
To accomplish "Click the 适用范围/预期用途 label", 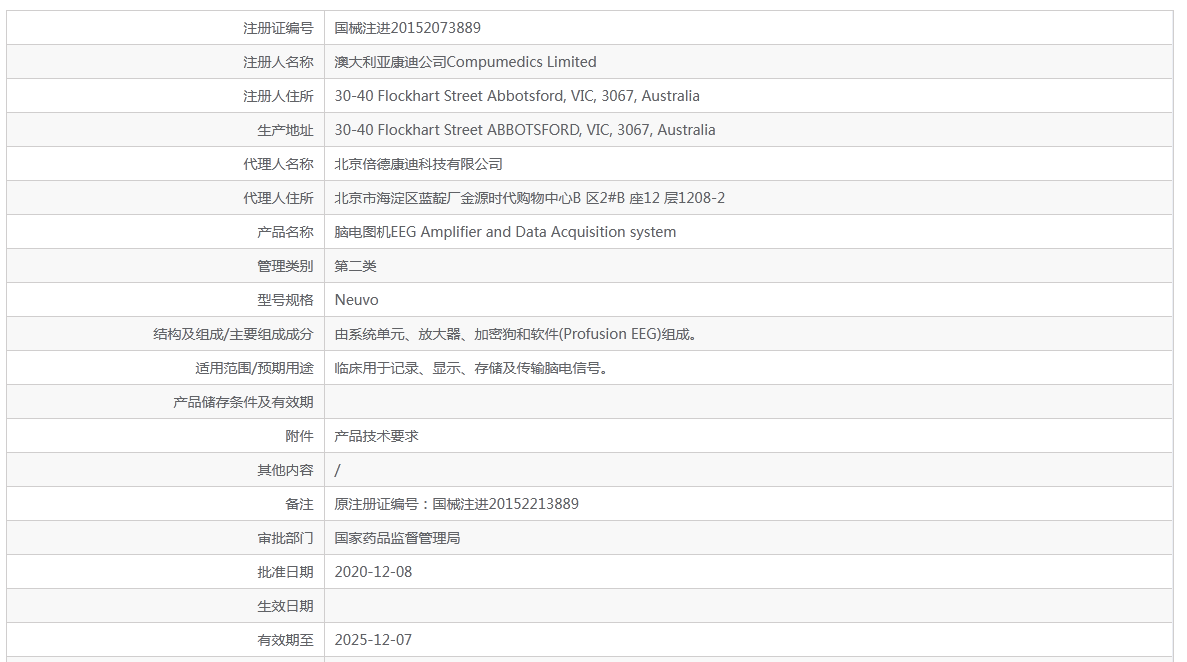I will pos(254,368).
